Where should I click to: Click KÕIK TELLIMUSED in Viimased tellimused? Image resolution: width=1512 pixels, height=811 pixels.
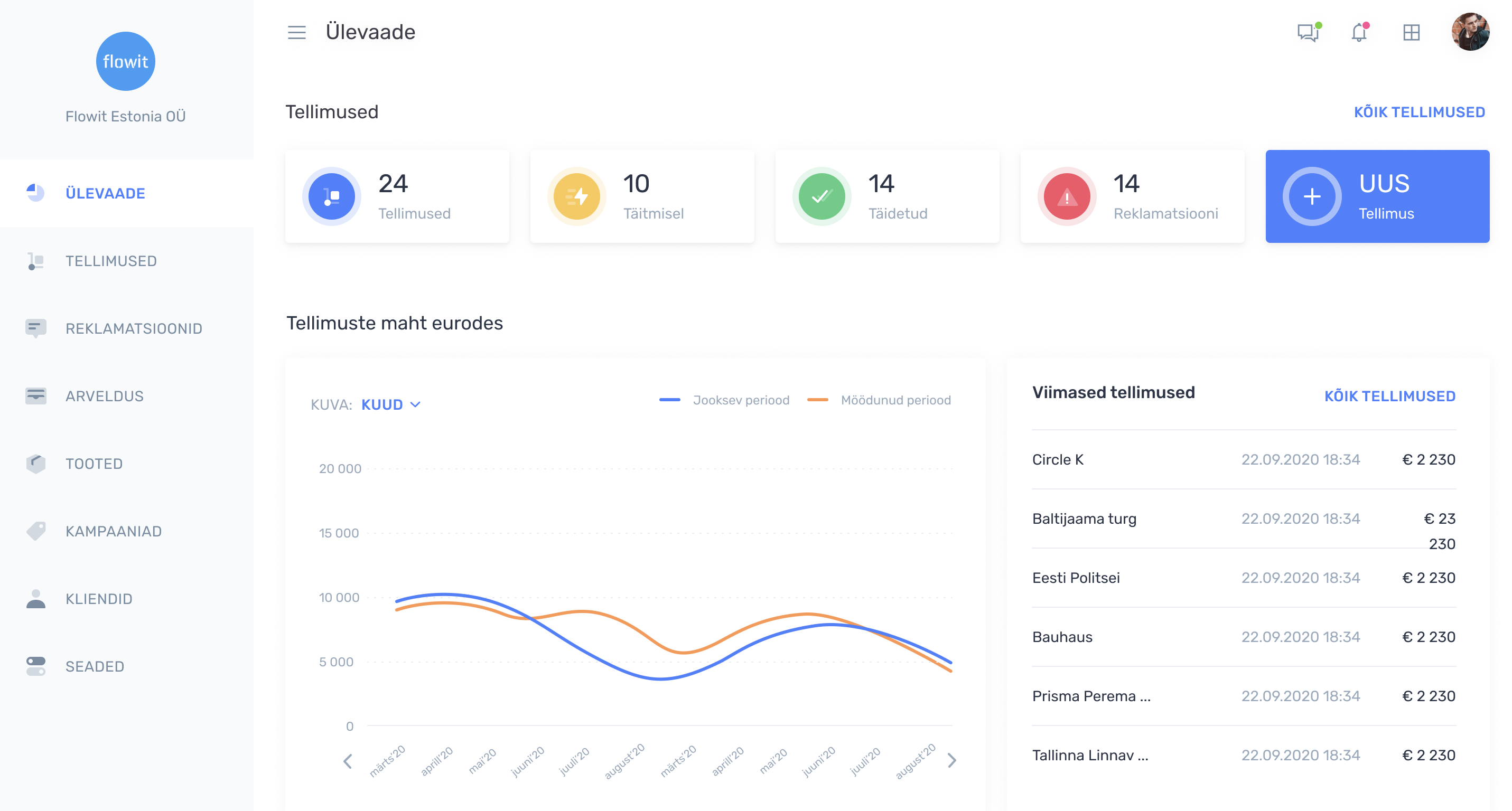[x=1389, y=396]
